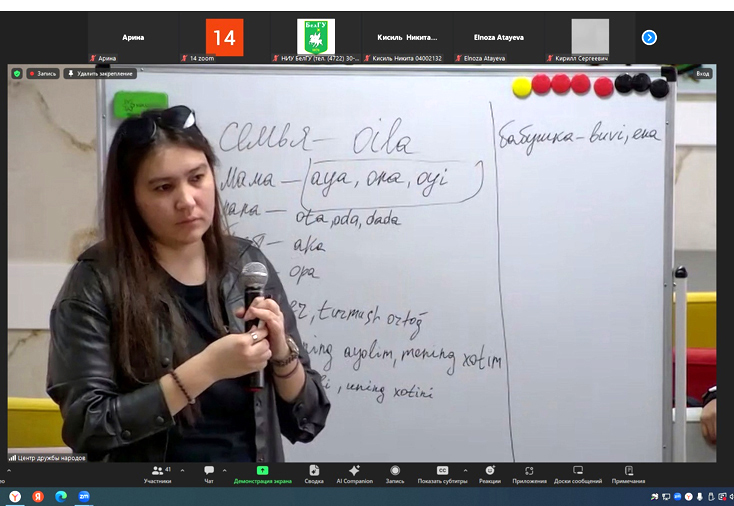
Task: Open the Сводка summary tool
Action: [x=314, y=472]
